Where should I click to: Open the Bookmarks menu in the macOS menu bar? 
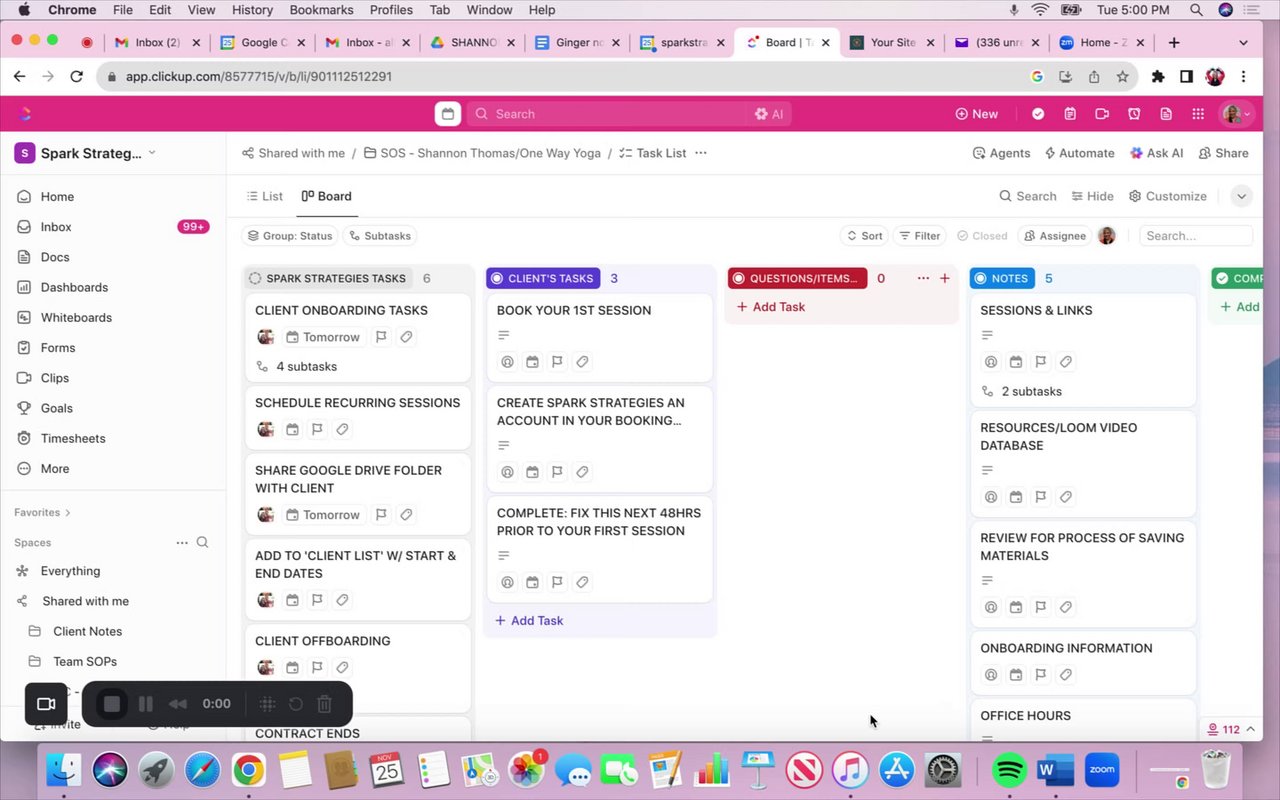click(x=321, y=10)
